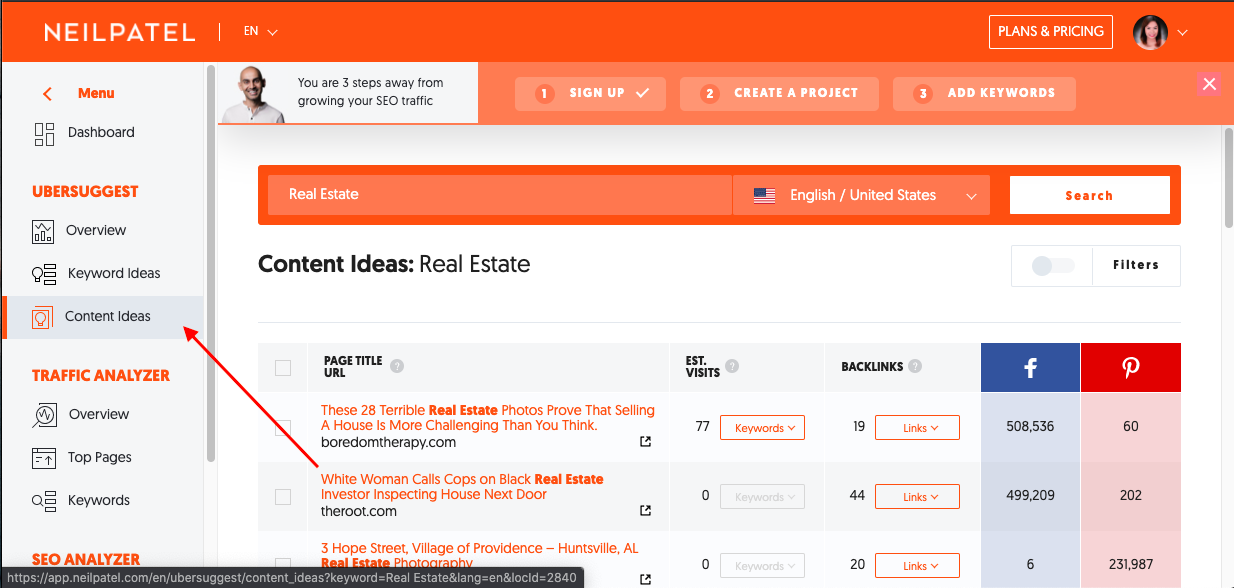
Task: Click Pinterest count 231,987
Action: [1131, 565]
